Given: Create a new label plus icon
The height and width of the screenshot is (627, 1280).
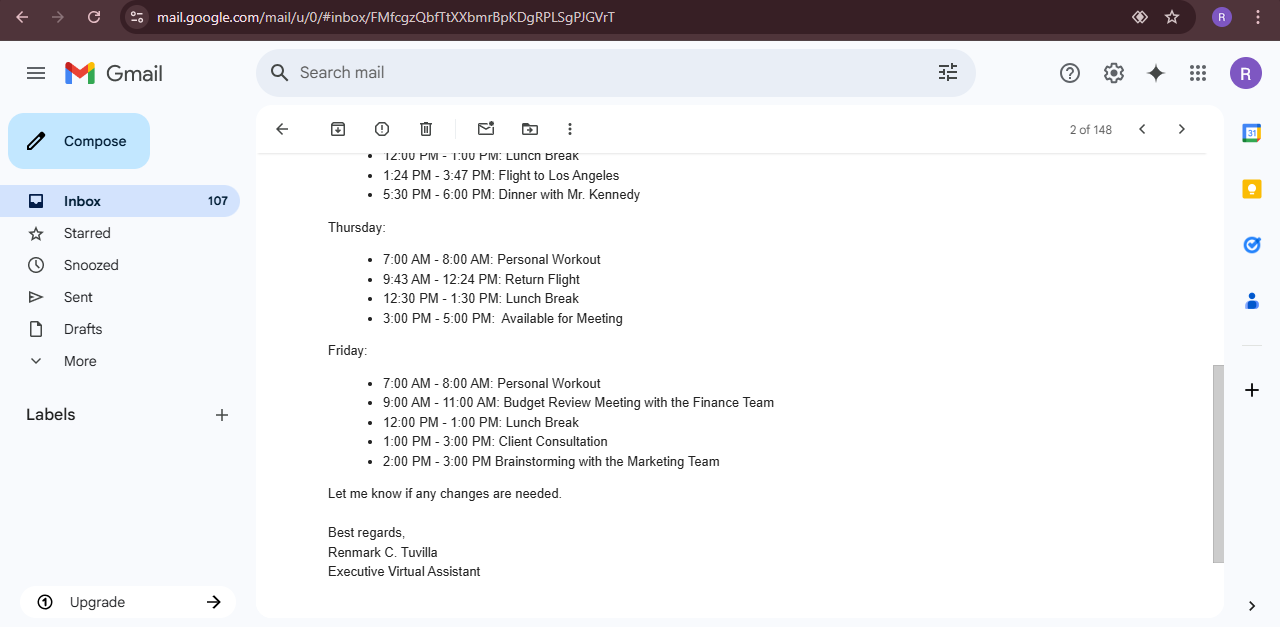Looking at the screenshot, I should [x=222, y=415].
